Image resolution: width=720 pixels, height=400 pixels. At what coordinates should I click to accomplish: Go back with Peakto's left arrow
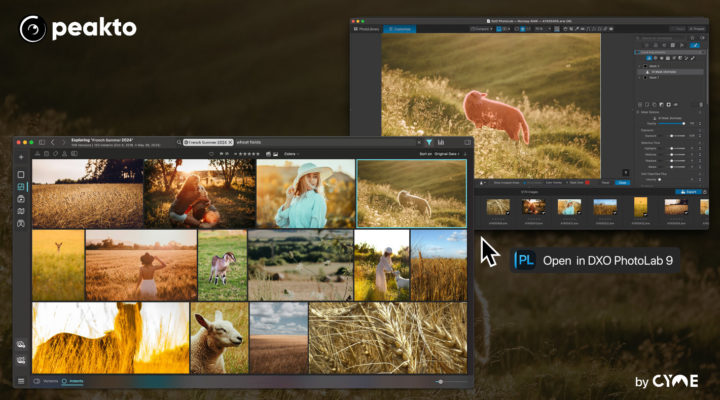coord(53,142)
